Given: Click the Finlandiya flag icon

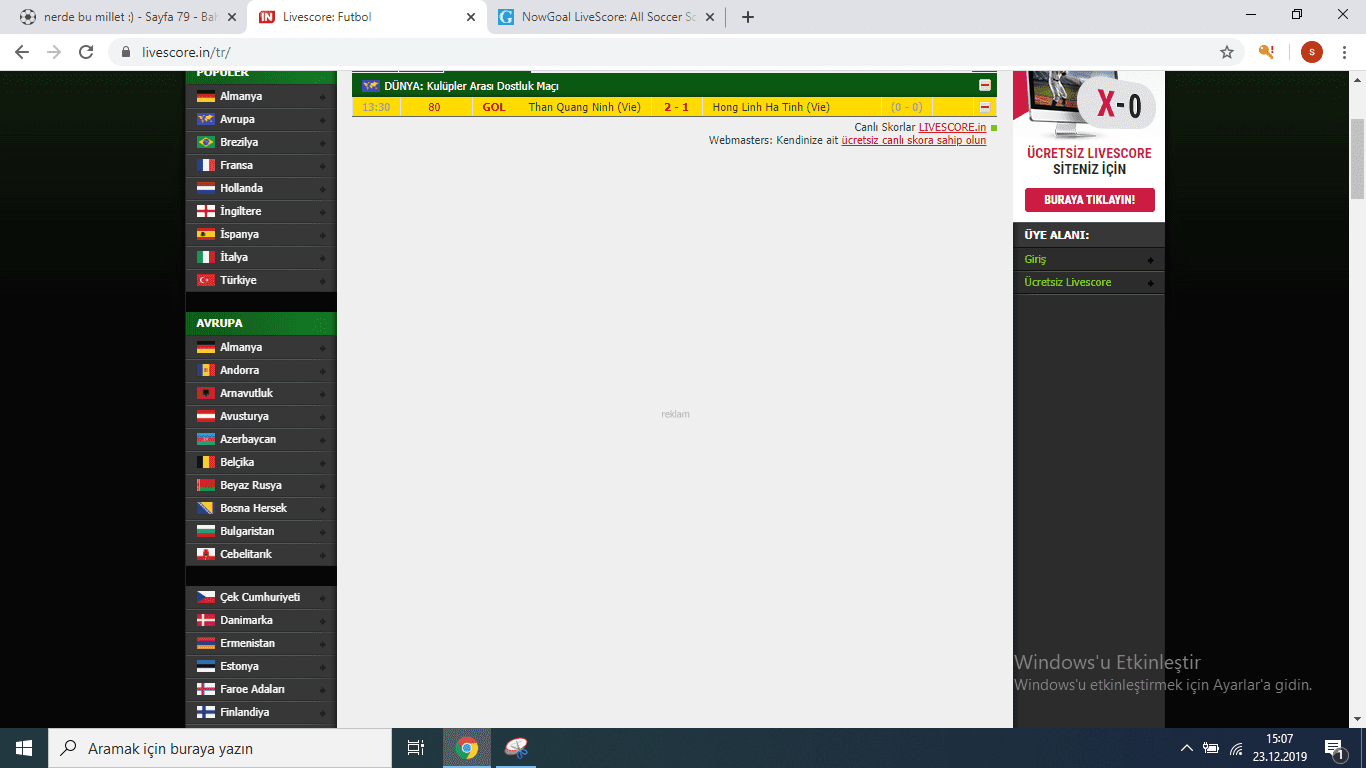Looking at the screenshot, I should pos(206,712).
